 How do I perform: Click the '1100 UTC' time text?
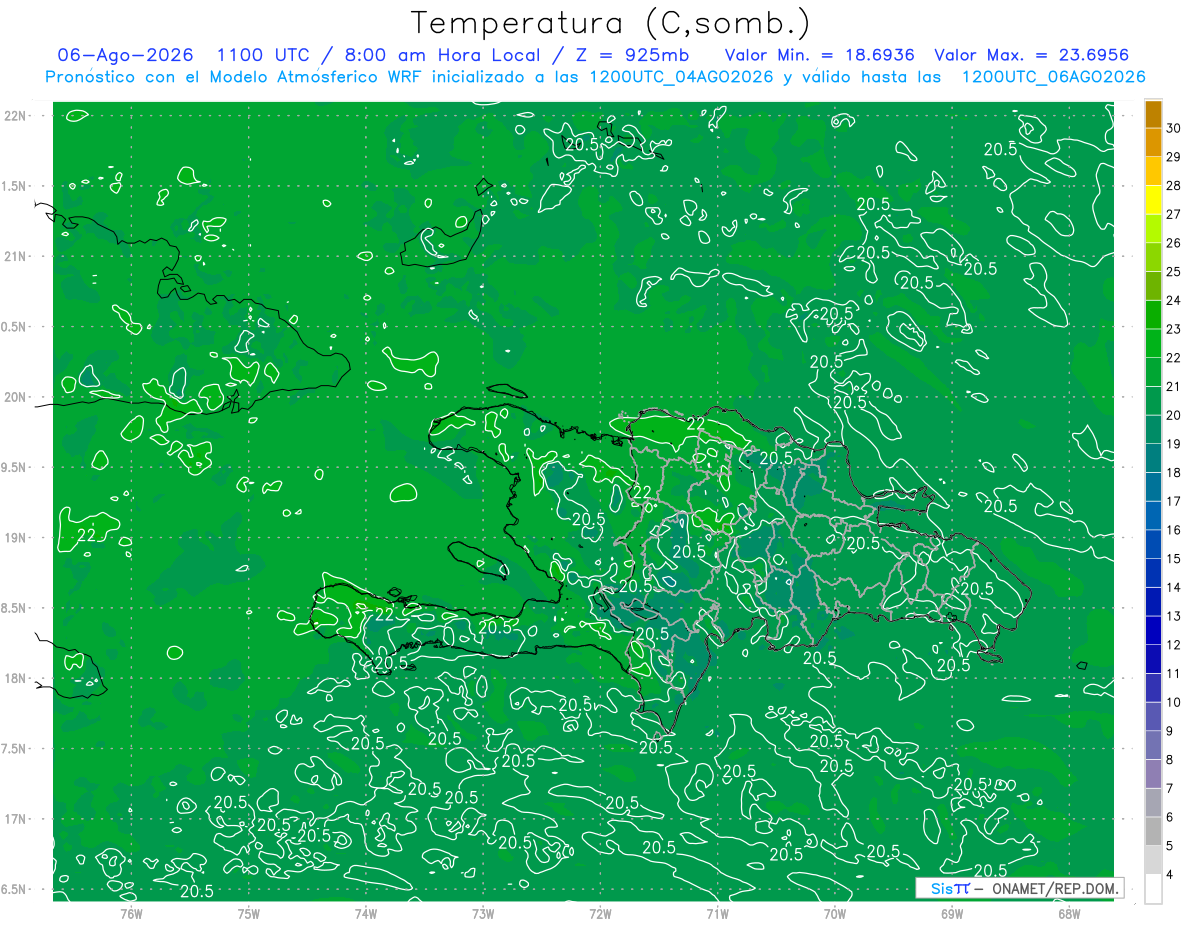263,55
